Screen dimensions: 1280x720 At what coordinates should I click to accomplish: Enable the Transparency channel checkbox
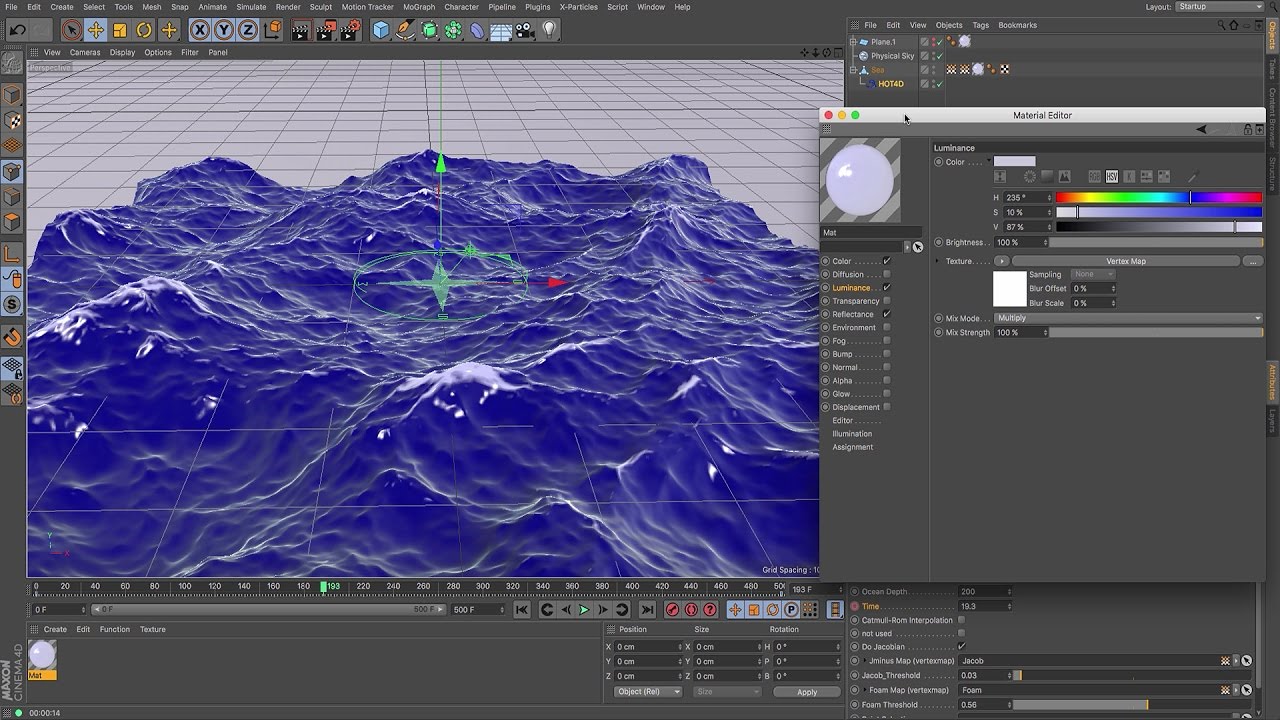coord(886,301)
